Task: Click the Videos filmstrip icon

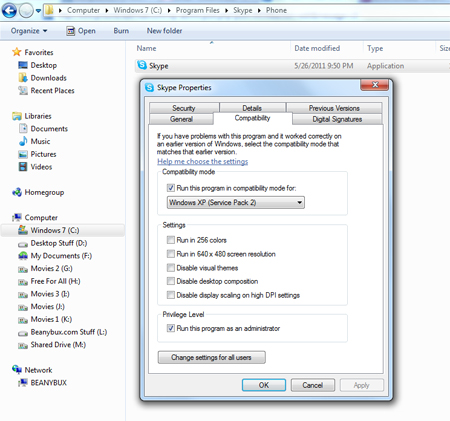Action: coord(23,167)
